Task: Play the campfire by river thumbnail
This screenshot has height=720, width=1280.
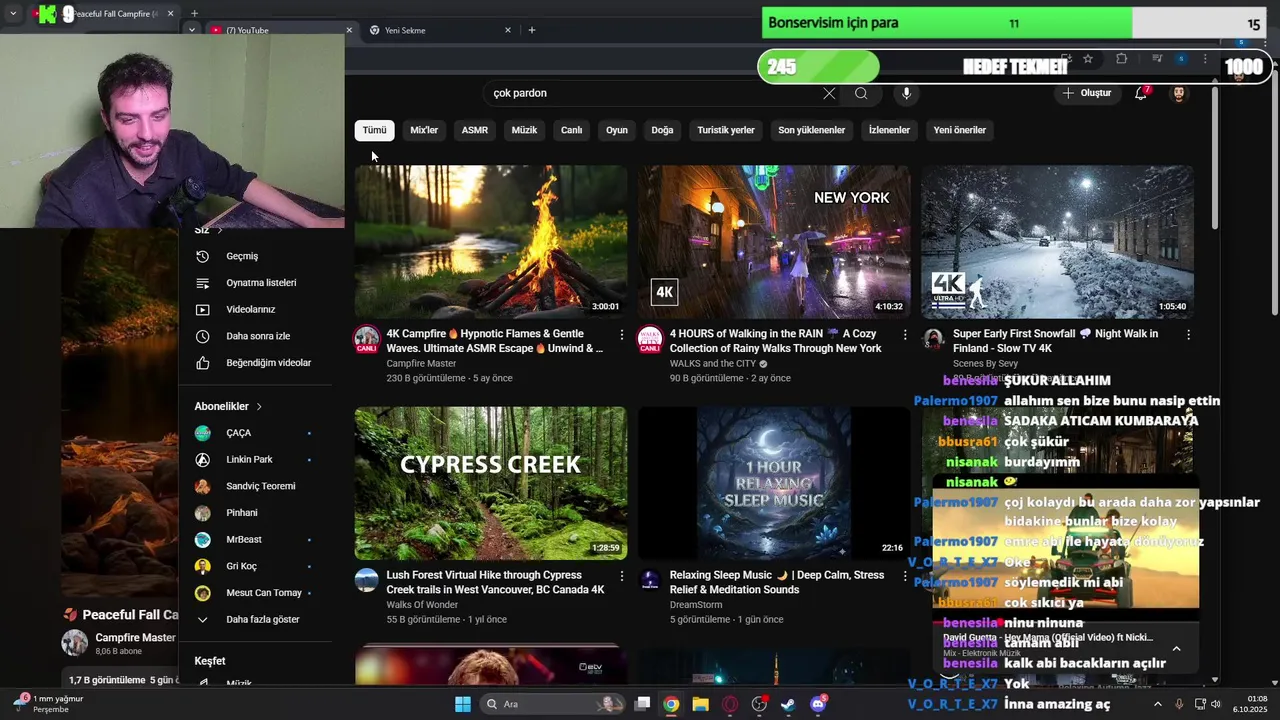Action: coord(491,242)
